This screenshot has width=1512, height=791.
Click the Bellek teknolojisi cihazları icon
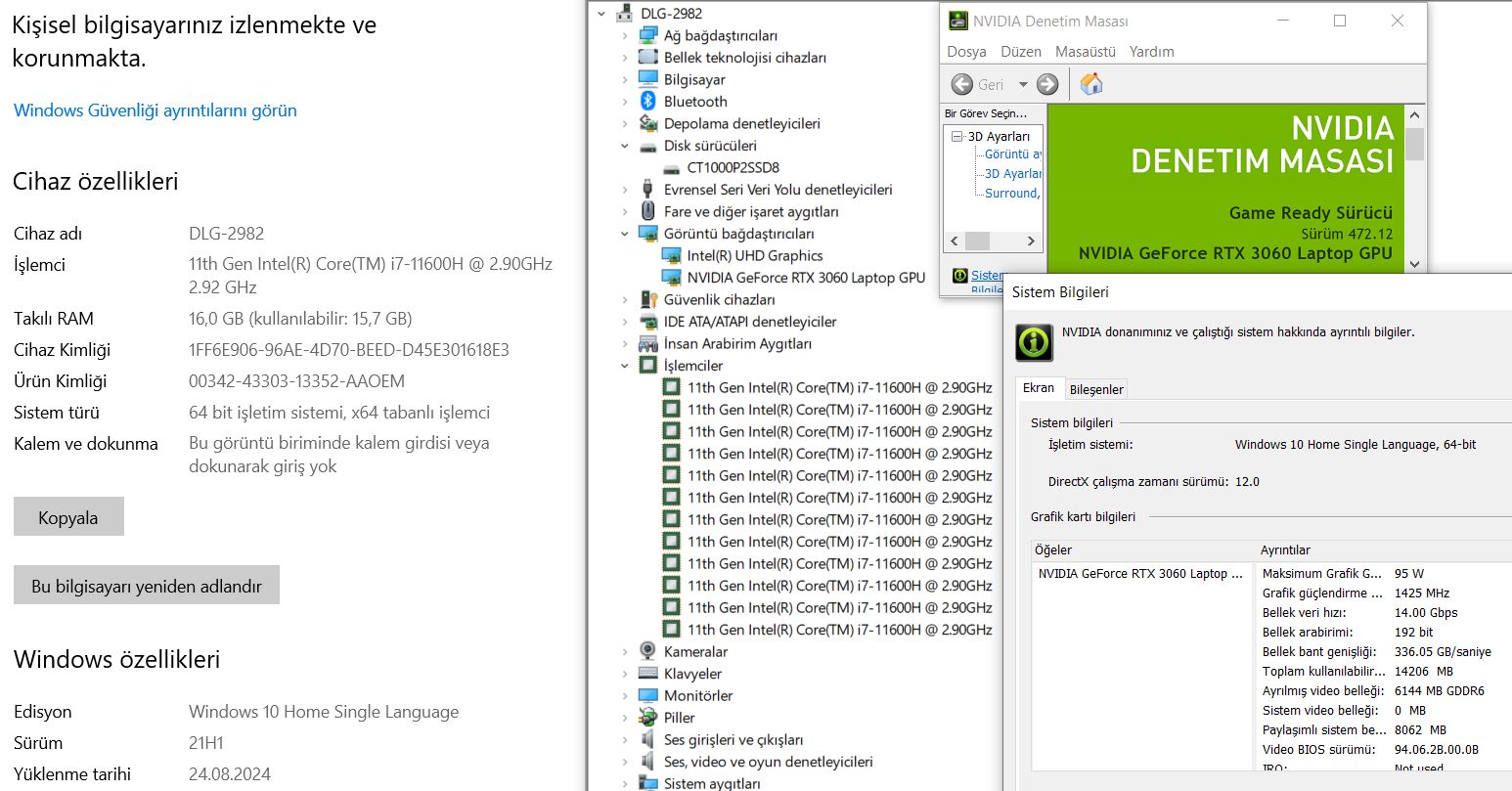pyautogui.click(x=647, y=58)
